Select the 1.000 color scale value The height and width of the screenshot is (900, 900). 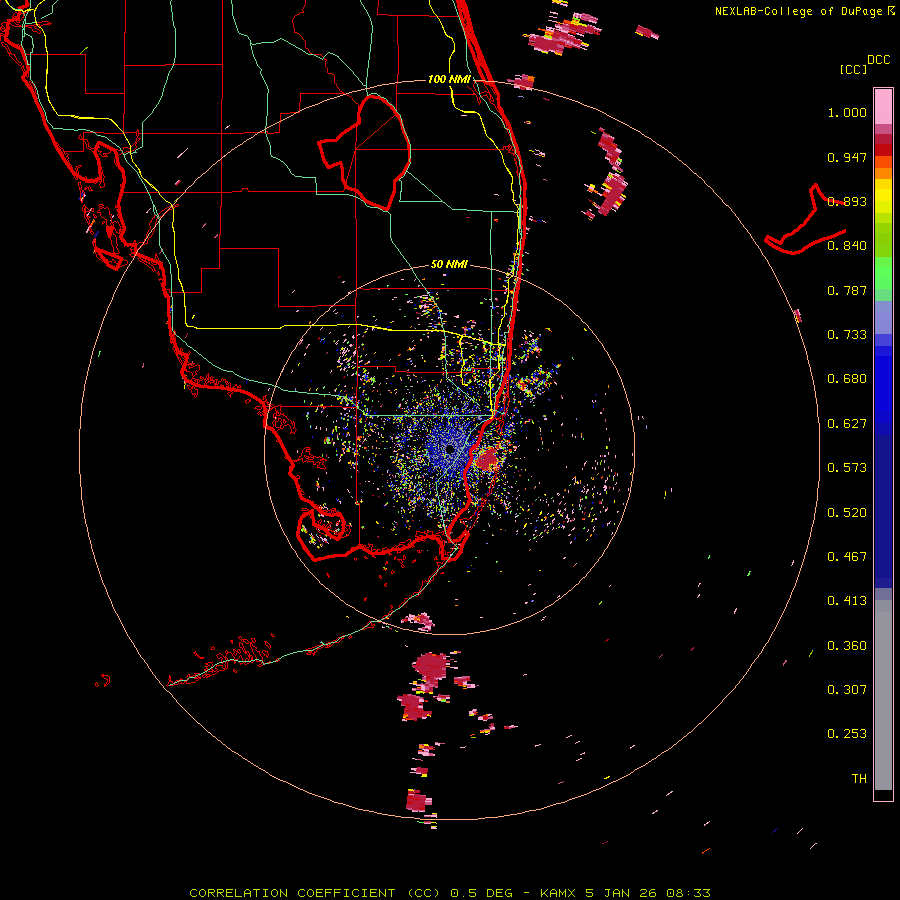(x=847, y=112)
